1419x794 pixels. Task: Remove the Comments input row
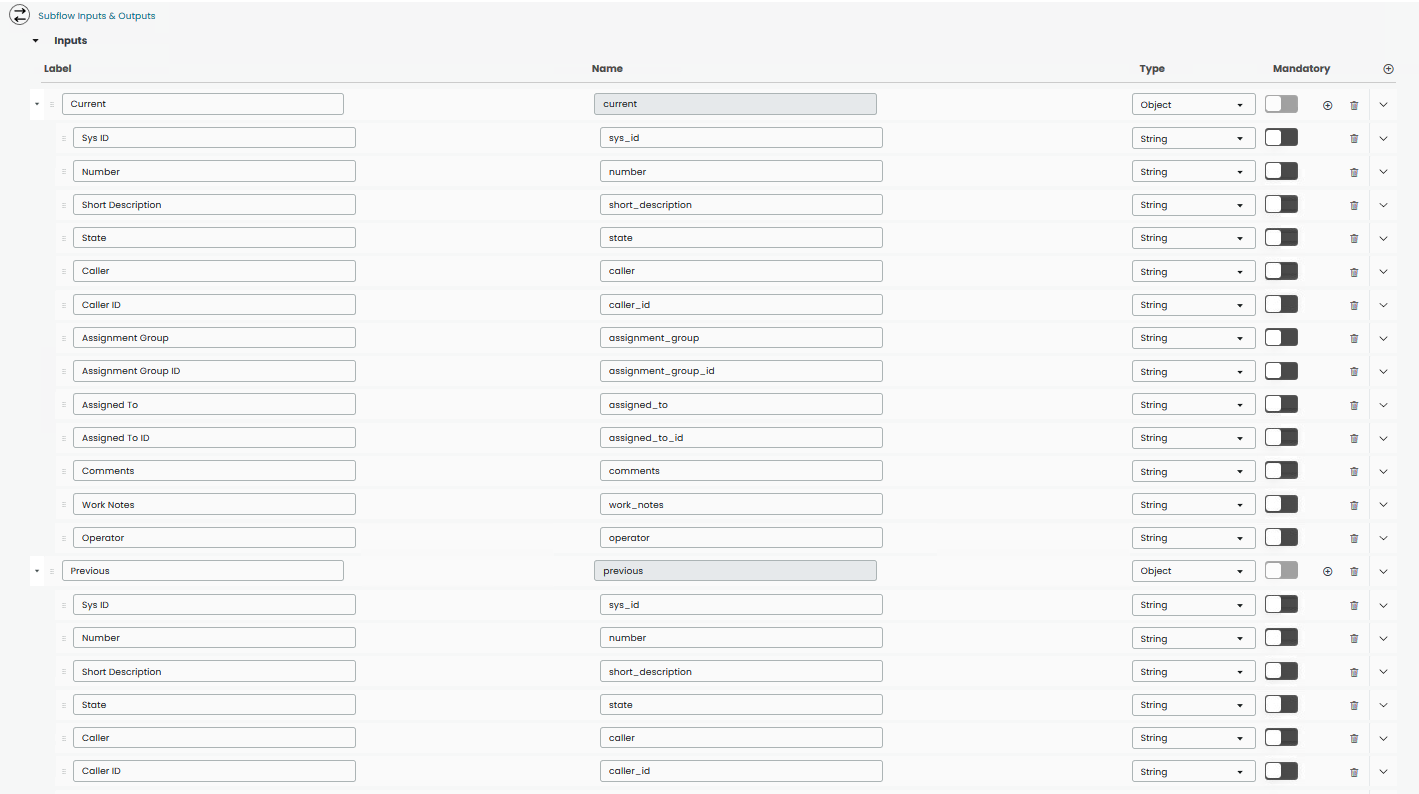[1354, 470]
